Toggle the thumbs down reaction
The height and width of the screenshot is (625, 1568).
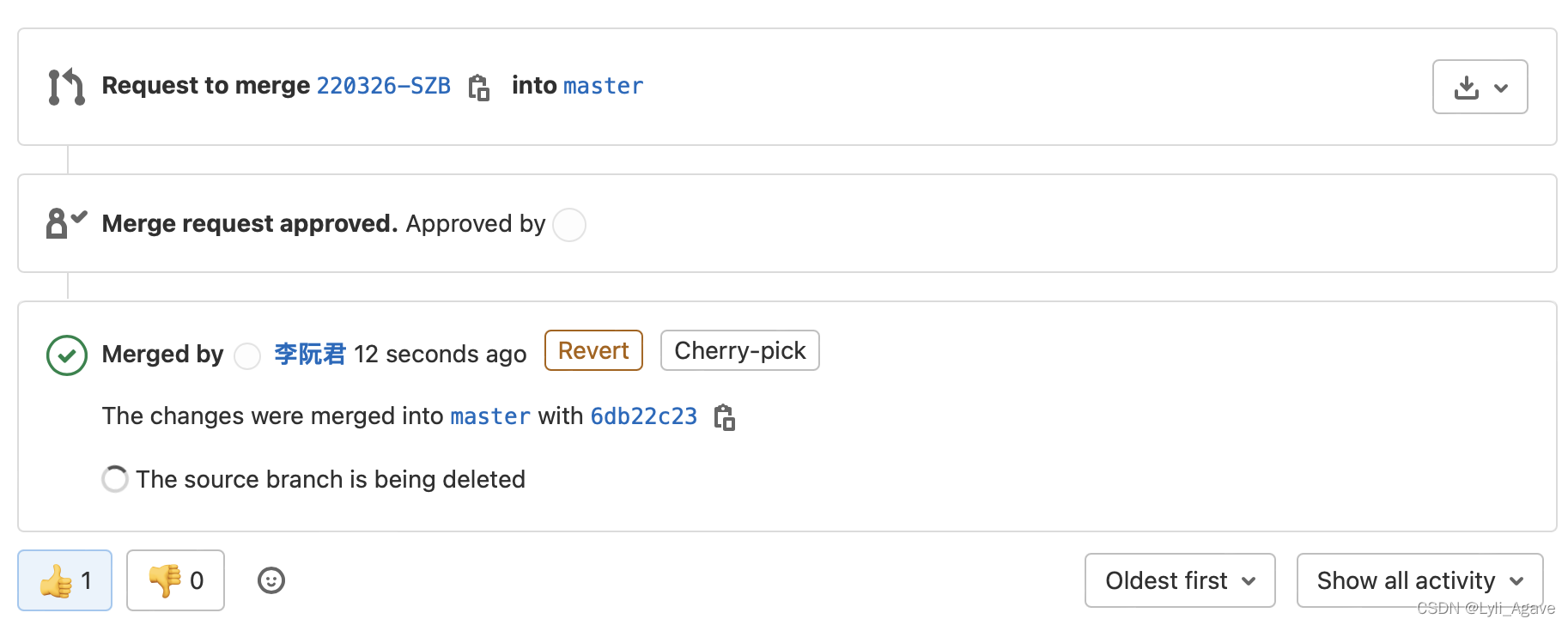175,581
